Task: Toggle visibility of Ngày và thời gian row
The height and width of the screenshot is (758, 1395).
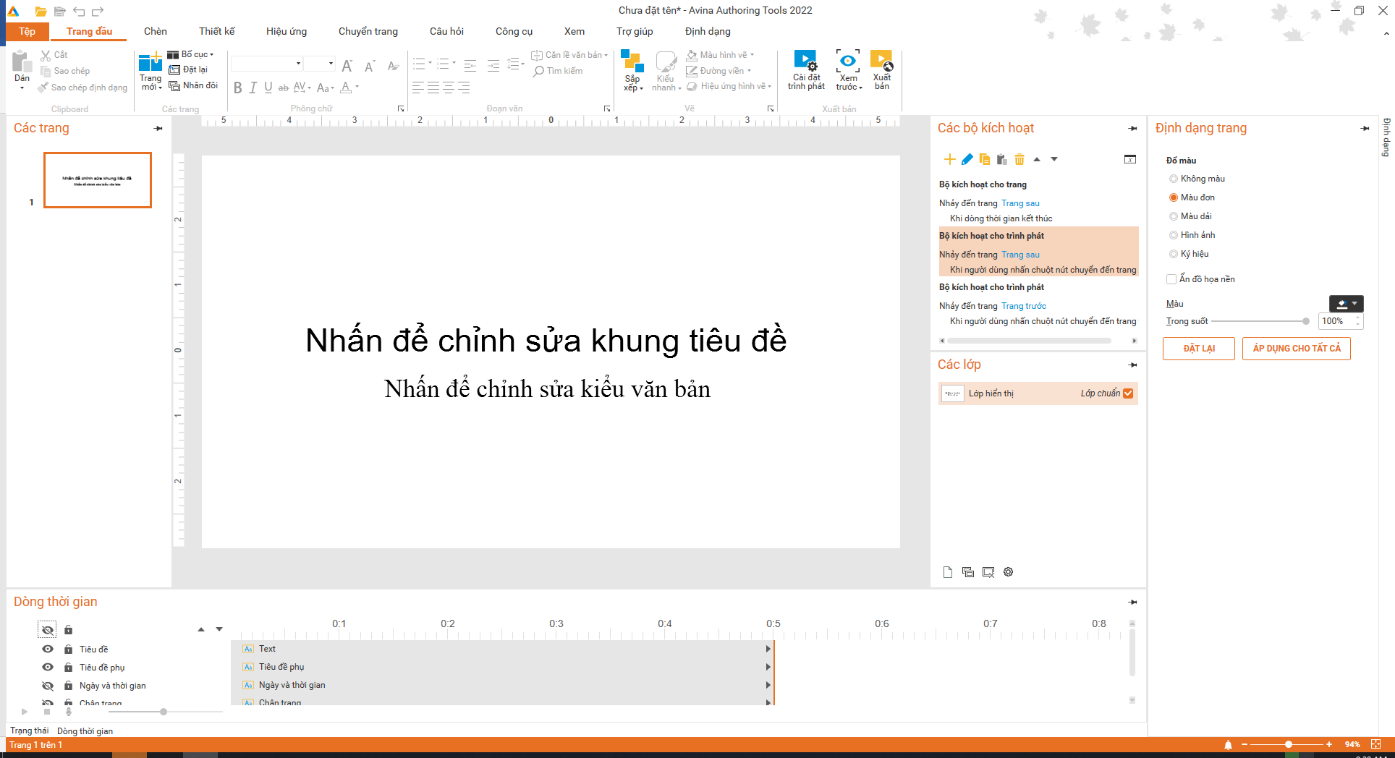Action: [47, 685]
